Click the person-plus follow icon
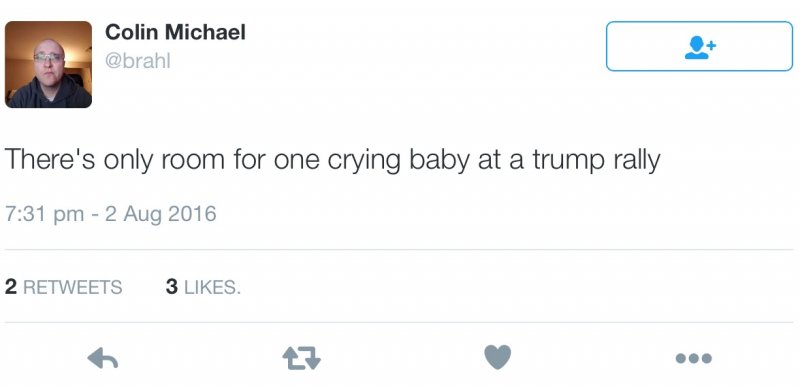The width and height of the screenshot is (800, 387). tap(700, 48)
